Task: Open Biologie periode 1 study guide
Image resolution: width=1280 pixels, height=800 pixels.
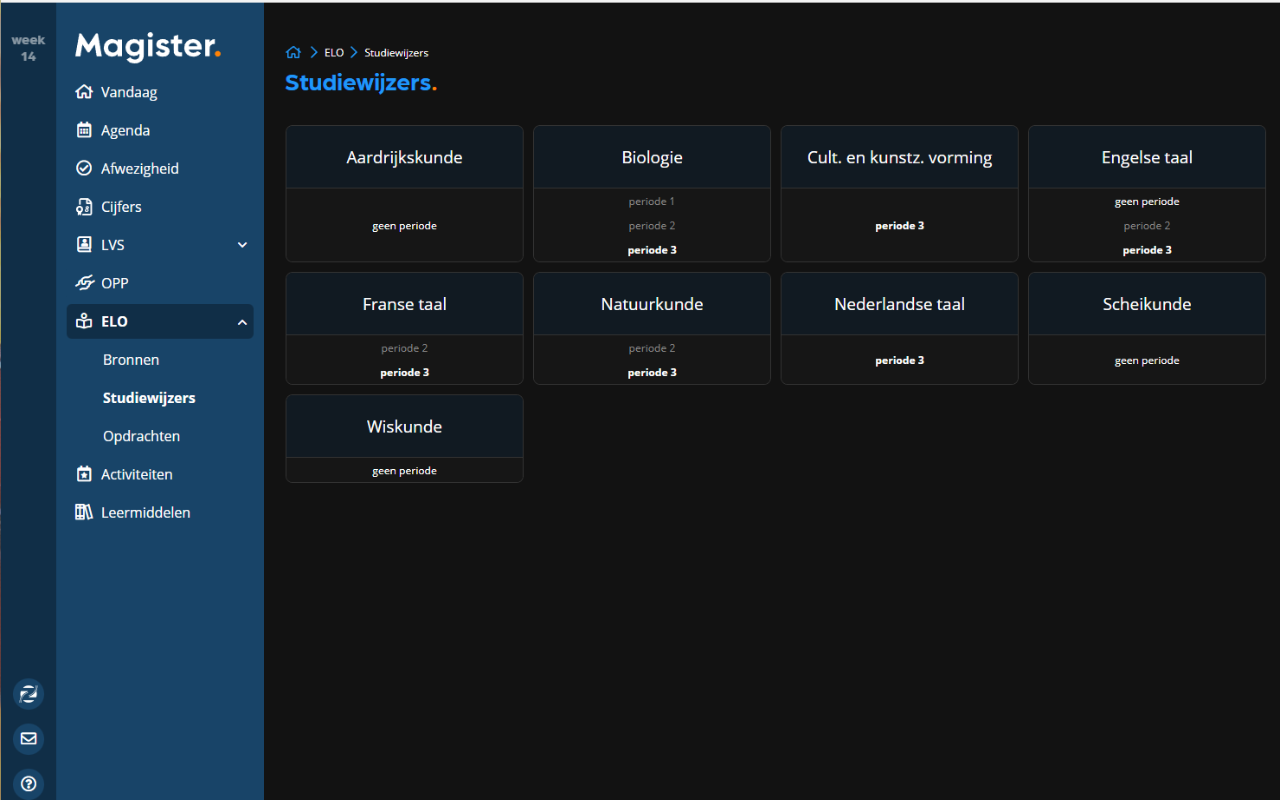Action: pos(652,202)
